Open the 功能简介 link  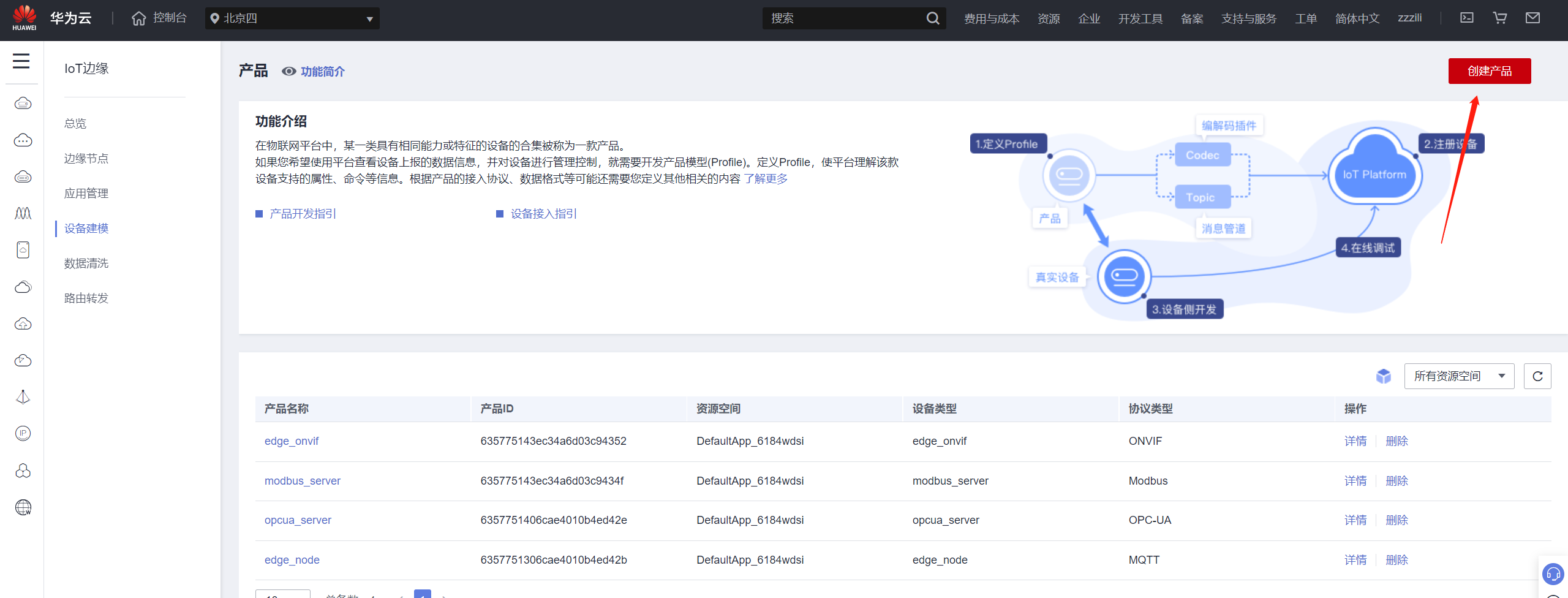(323, 72)
